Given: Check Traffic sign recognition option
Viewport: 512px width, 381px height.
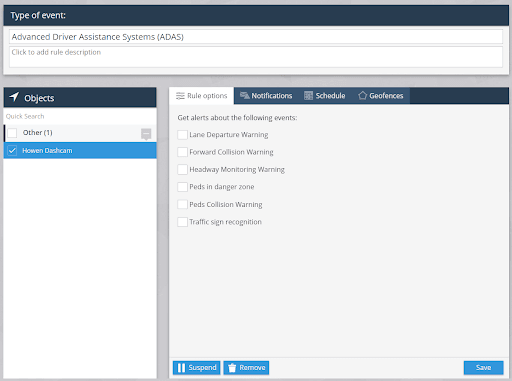Looking at the screenshot, I should click(x=182, y=222).
